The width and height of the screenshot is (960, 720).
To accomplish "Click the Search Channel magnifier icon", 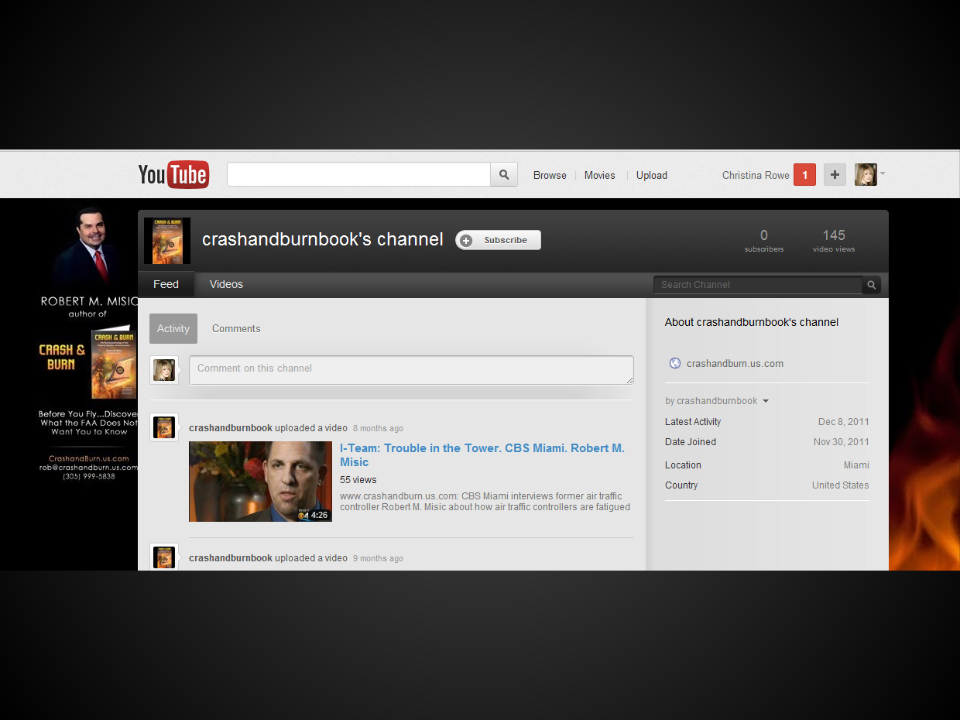I will coord(871,285).
